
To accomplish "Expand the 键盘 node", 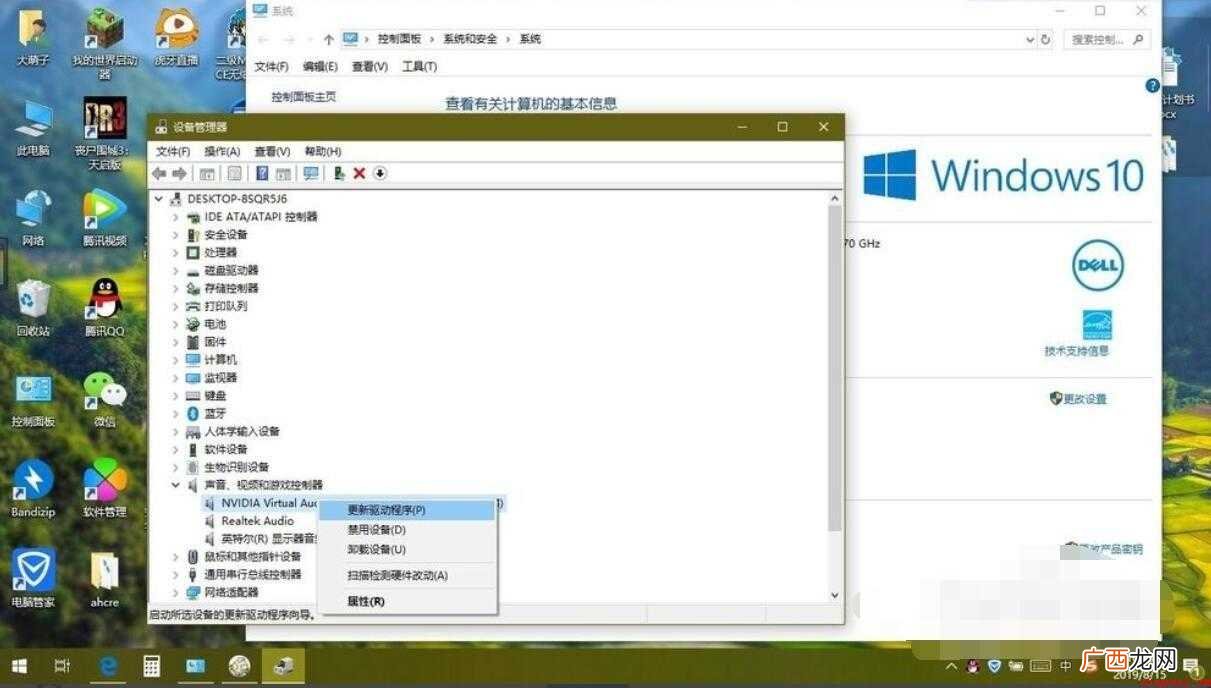I will pos(175,396).
